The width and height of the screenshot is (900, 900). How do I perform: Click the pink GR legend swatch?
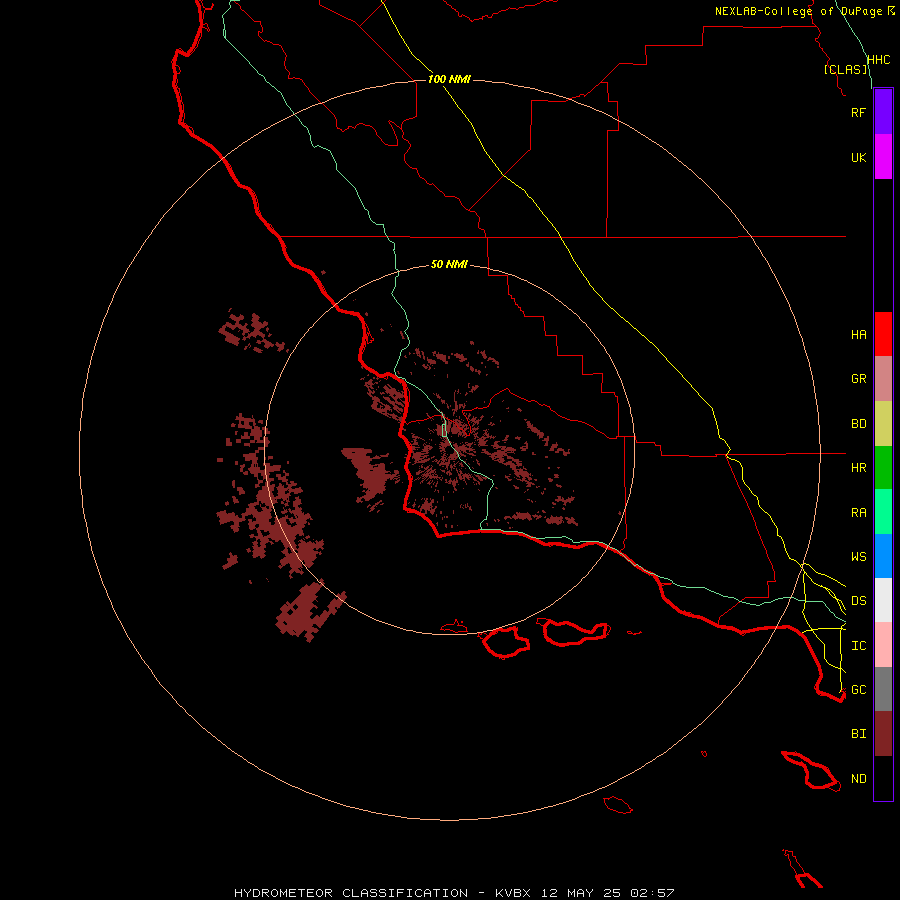883,379
